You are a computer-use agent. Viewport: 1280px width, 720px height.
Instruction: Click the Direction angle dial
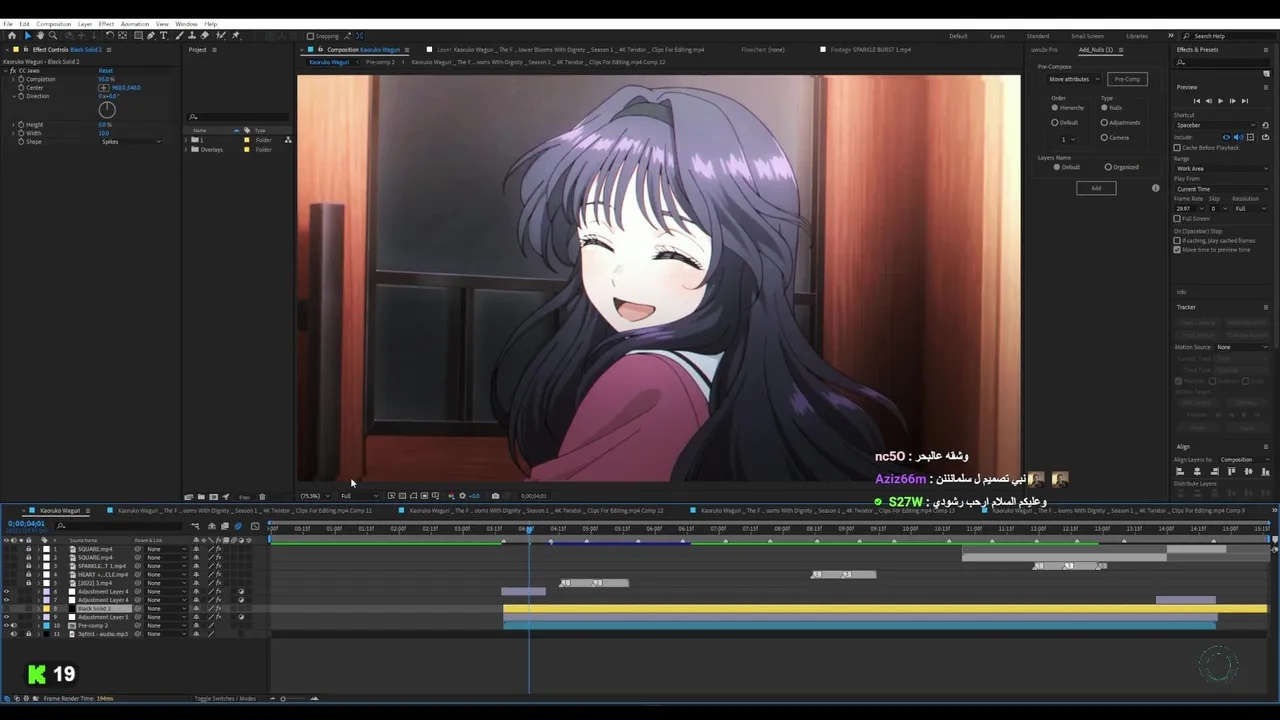click(x=107, y=110)
